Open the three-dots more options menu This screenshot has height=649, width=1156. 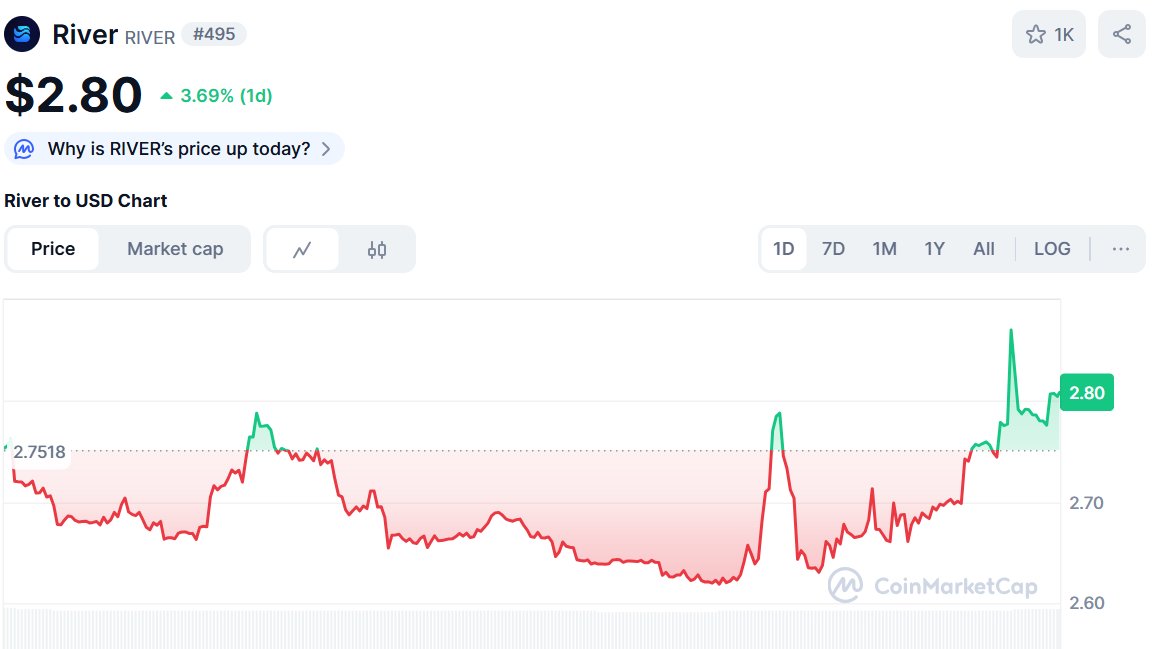click(x=1121, y=249)
